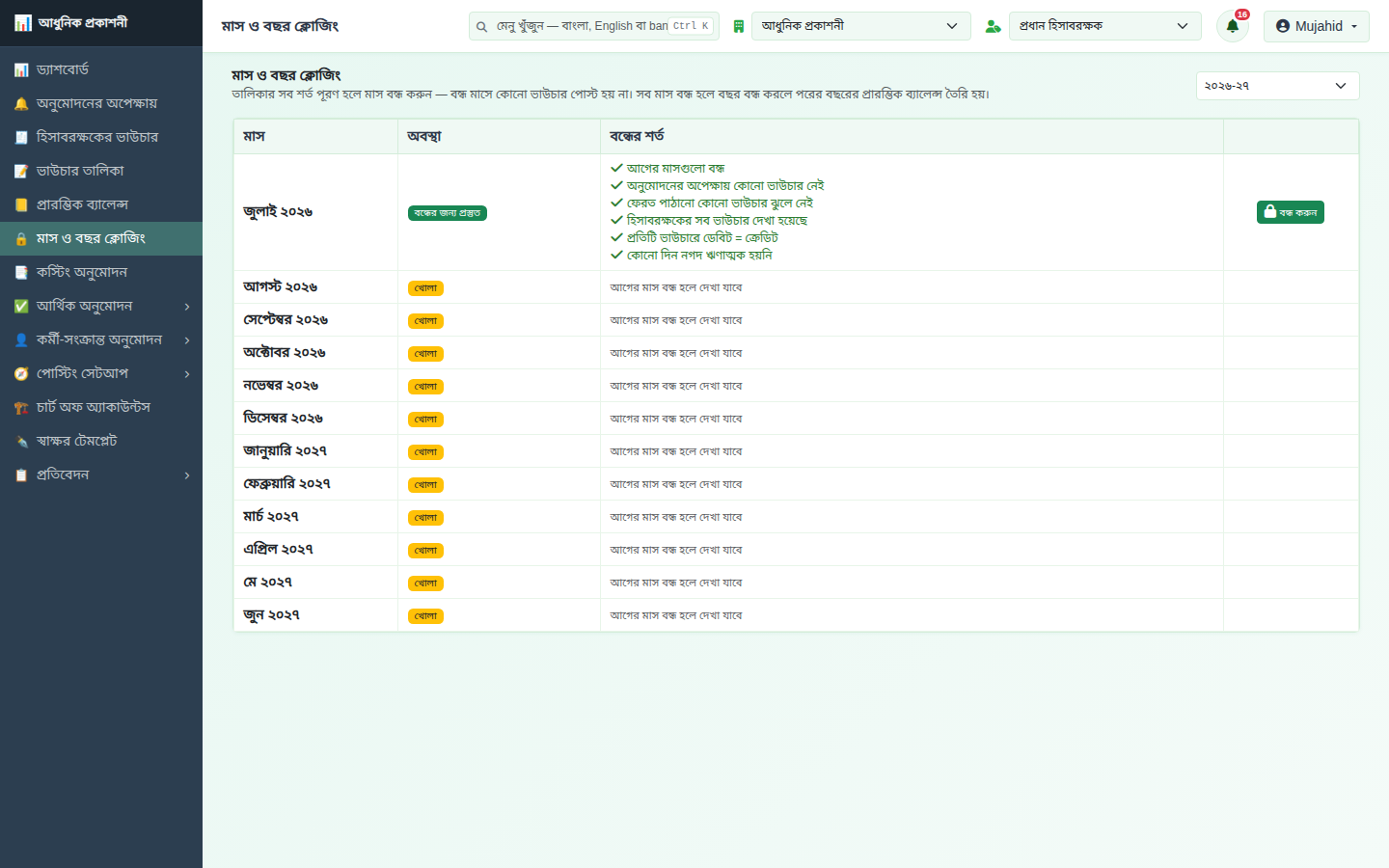Click the ড্যাশবোর্ড chart icon in sidebar
Image resolution: width=1389 pixels, height=868 pixels.
click(21, 69)
